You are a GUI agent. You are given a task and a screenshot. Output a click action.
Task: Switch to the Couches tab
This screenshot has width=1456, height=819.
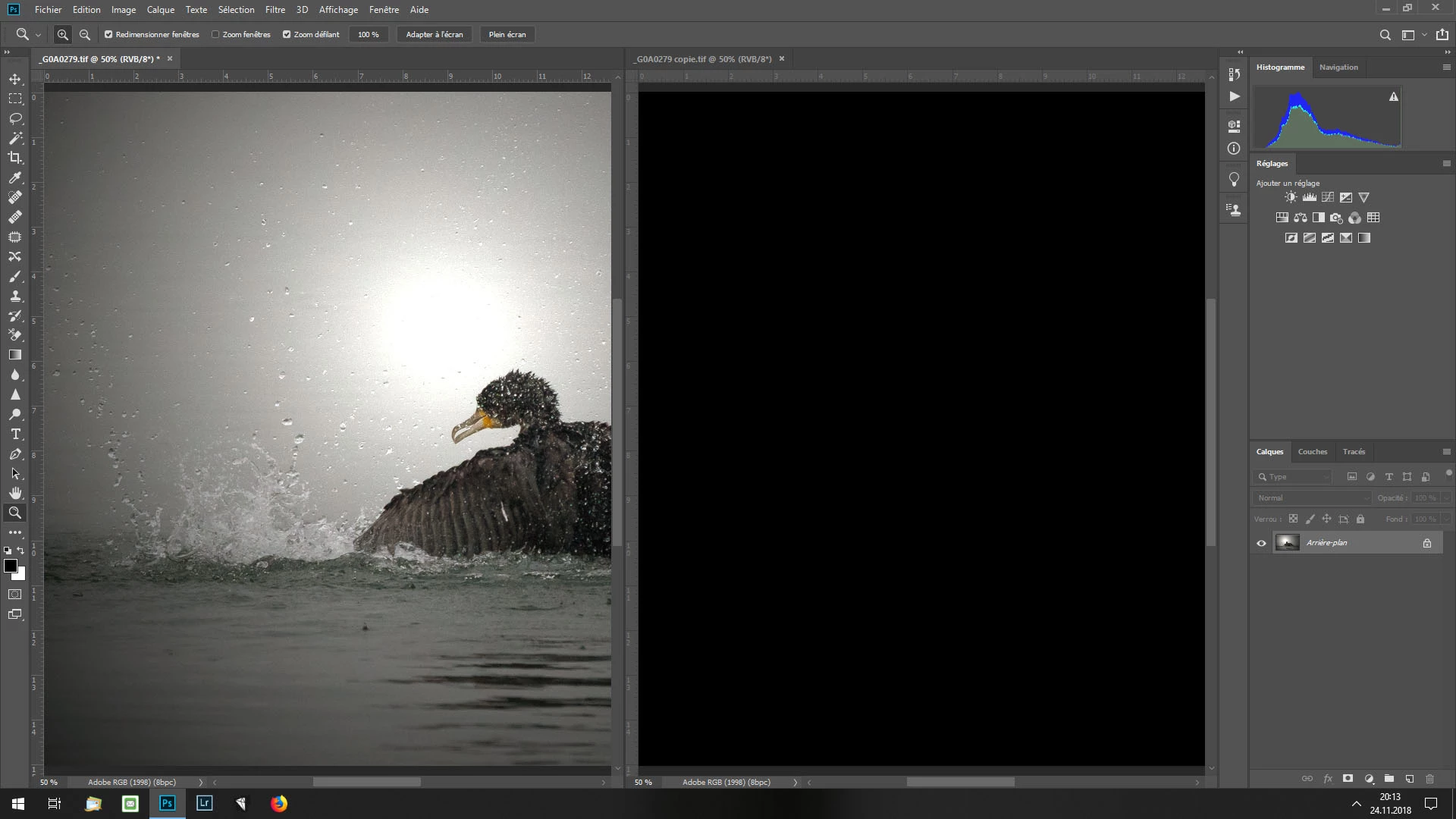point(1312,452)
